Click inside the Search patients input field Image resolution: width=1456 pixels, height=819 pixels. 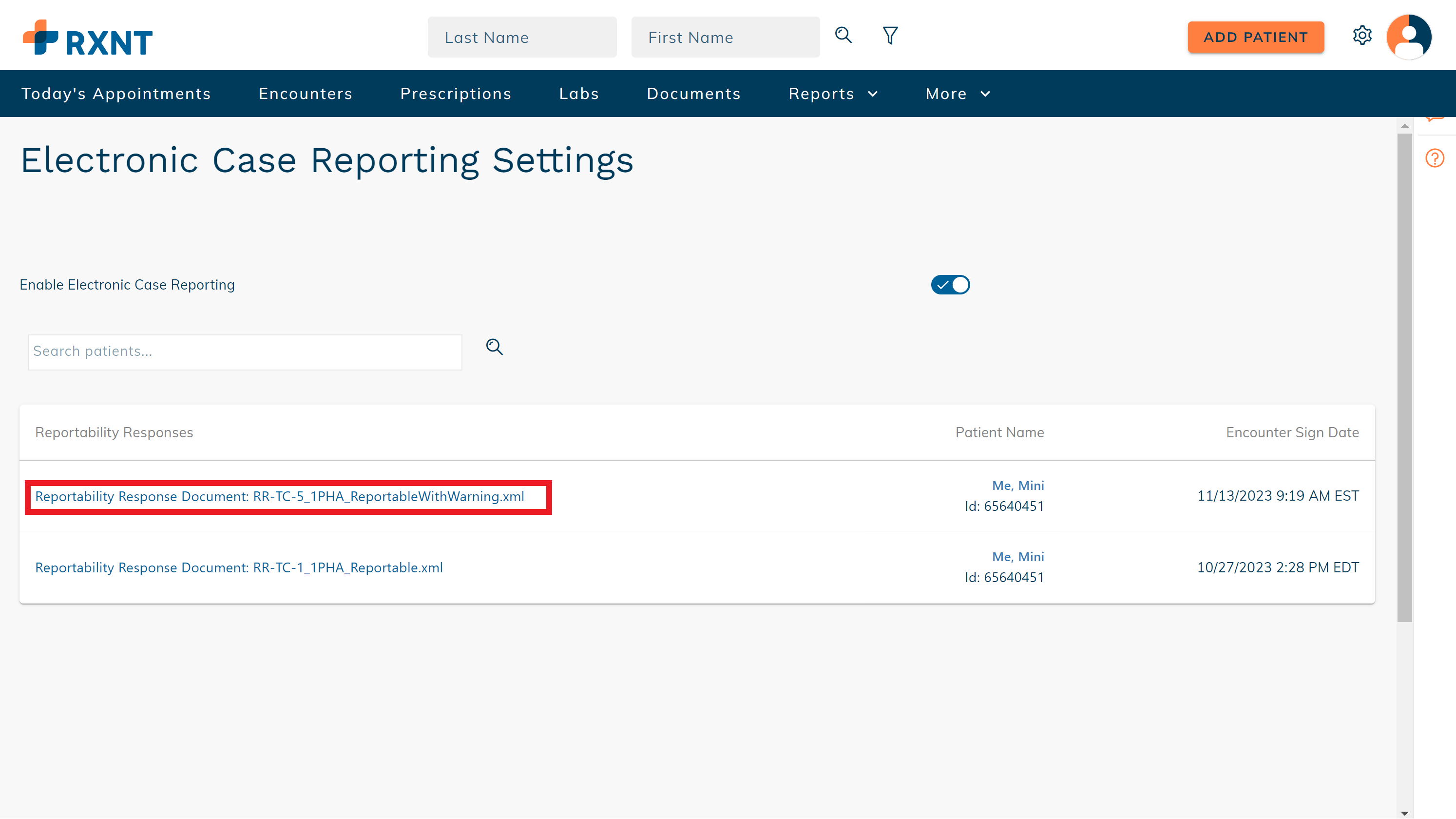click(x=245, y=351)
